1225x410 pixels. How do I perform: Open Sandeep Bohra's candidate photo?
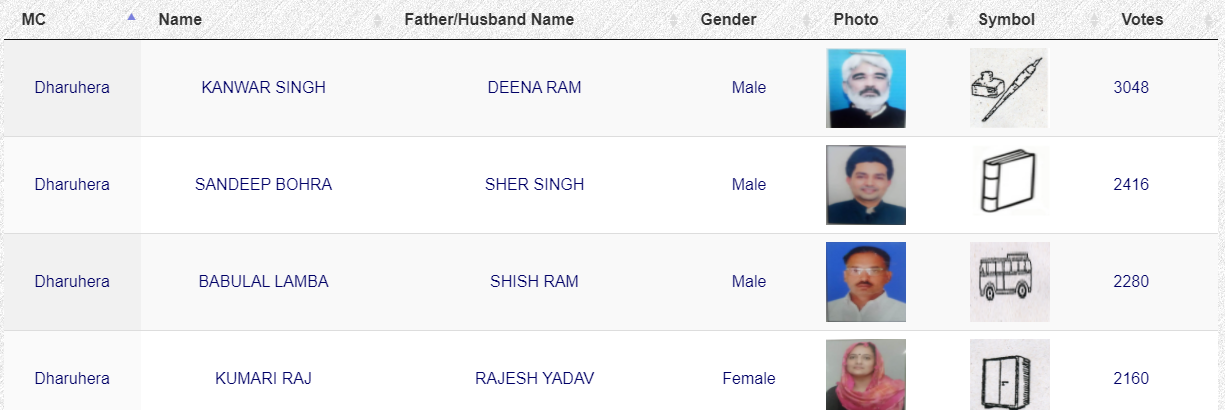[x=865, y=185]
